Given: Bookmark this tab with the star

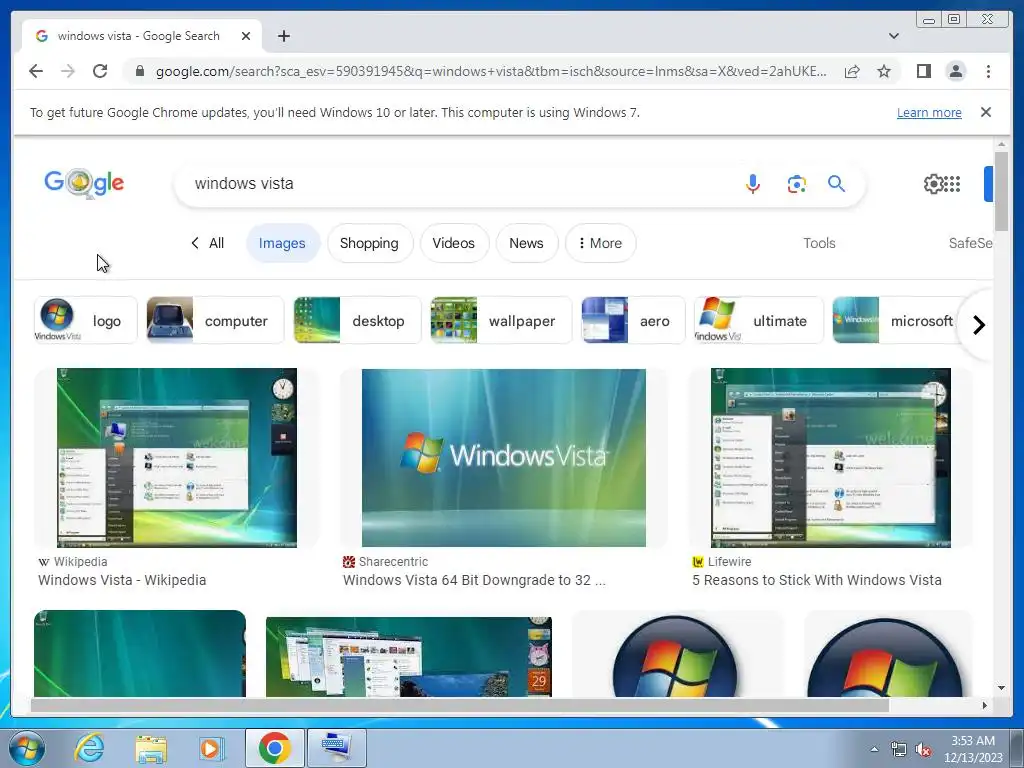Looking at the screenshot, I should point(884,71).
